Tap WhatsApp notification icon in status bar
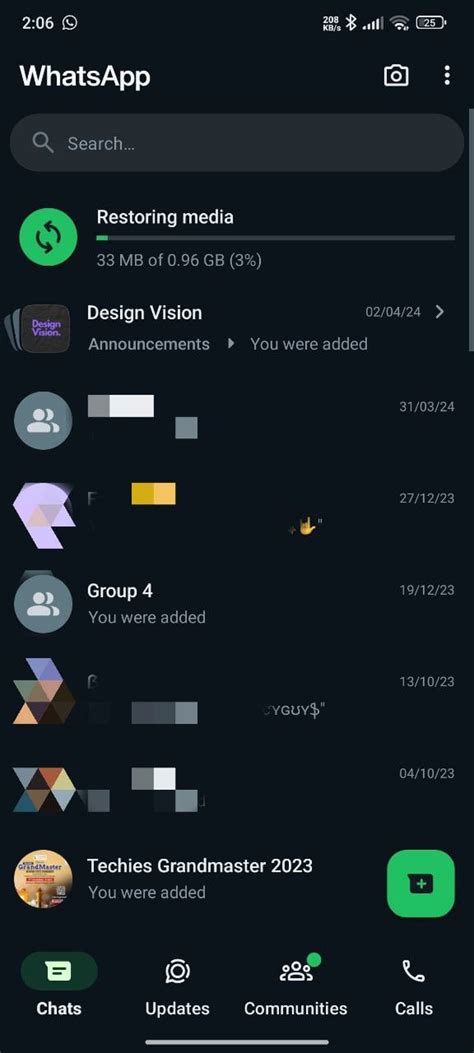This screenshot has width=474, height=1053. point(70,22)
